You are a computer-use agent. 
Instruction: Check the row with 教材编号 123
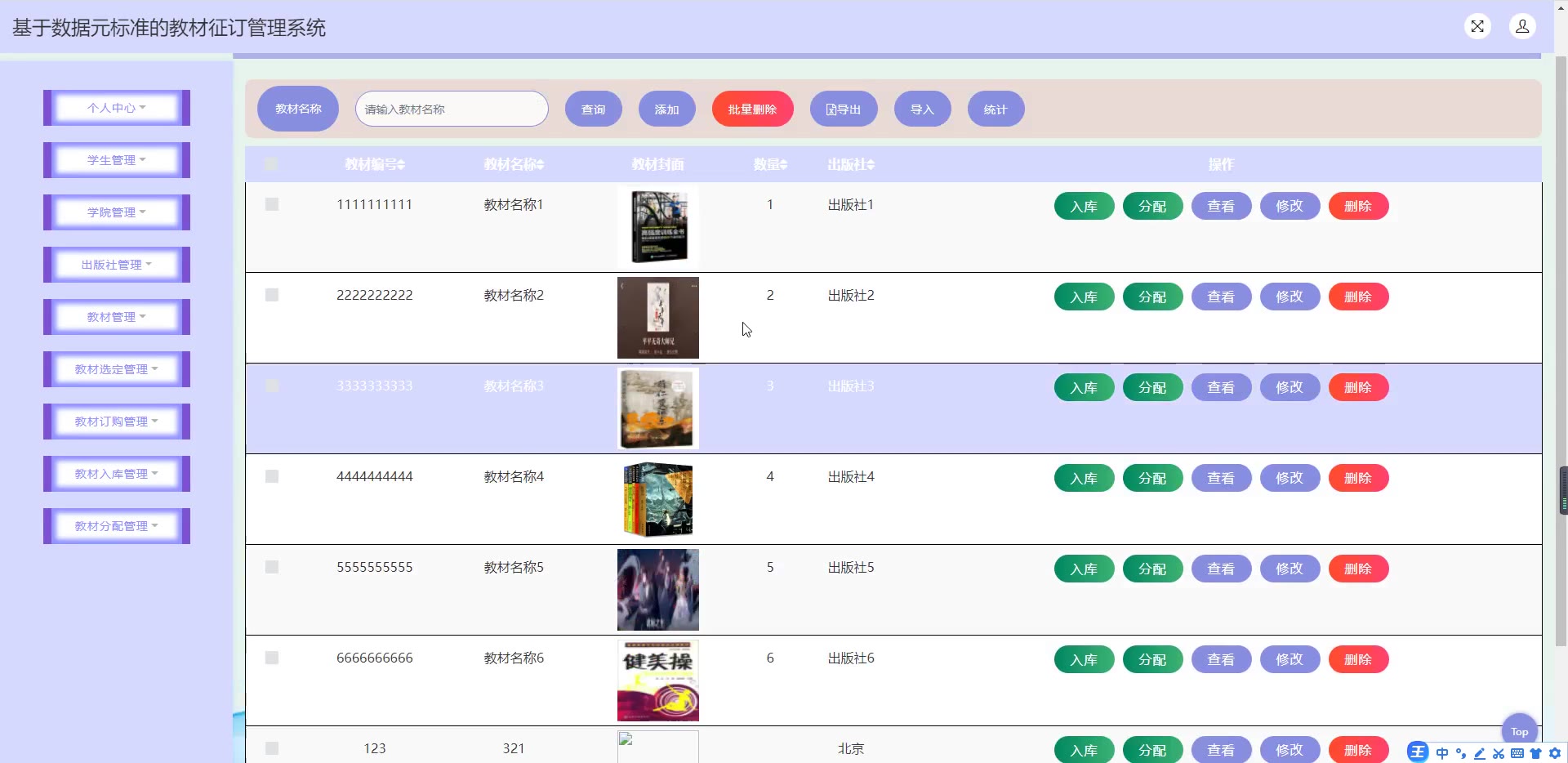pos(272,748)
